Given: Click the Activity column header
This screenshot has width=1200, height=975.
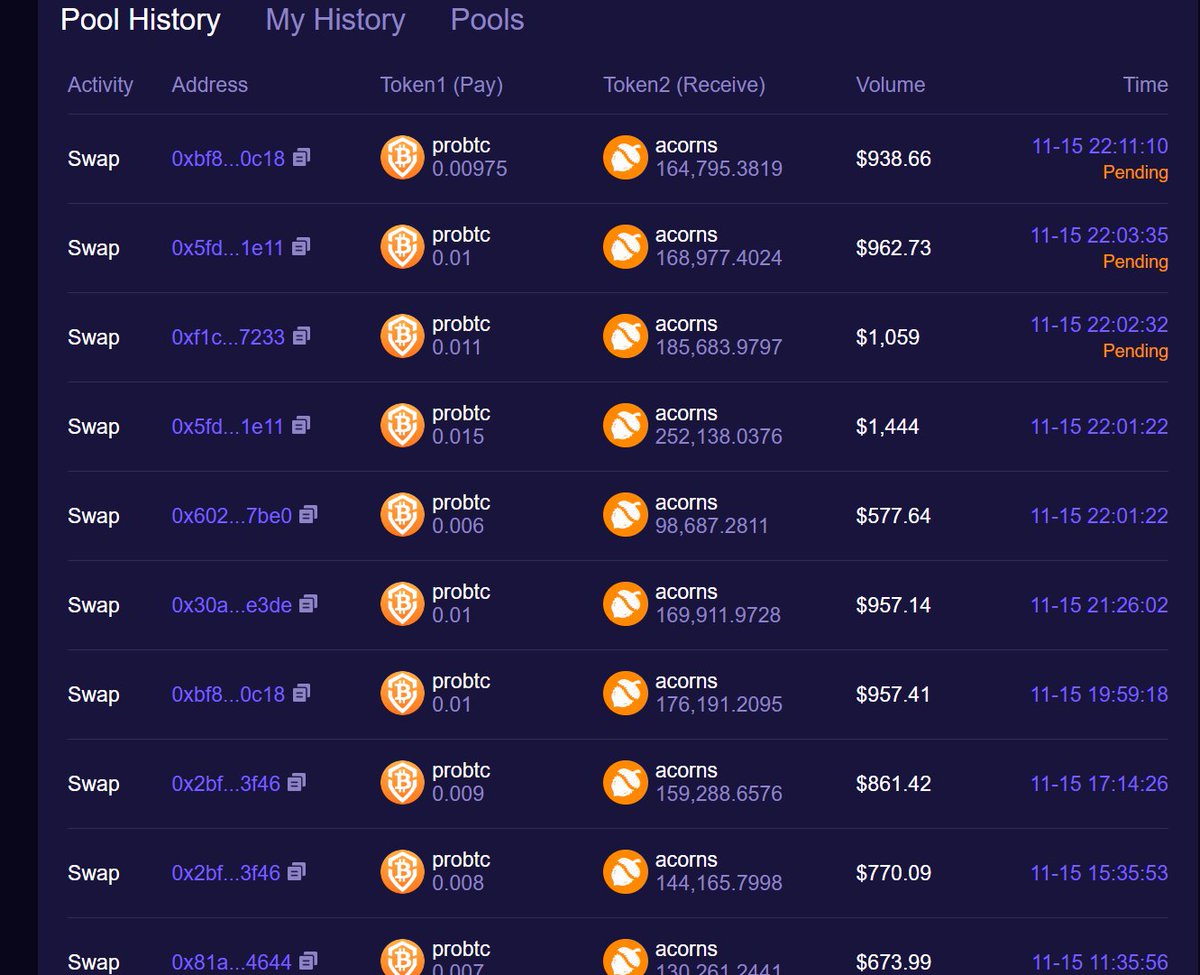Looking at the screenshot, I should [100, 85].
